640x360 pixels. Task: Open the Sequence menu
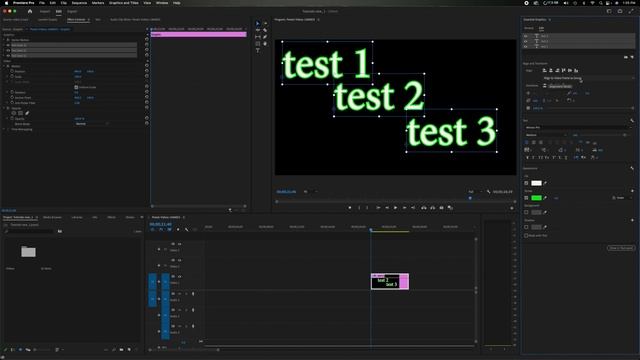(79, 3)
